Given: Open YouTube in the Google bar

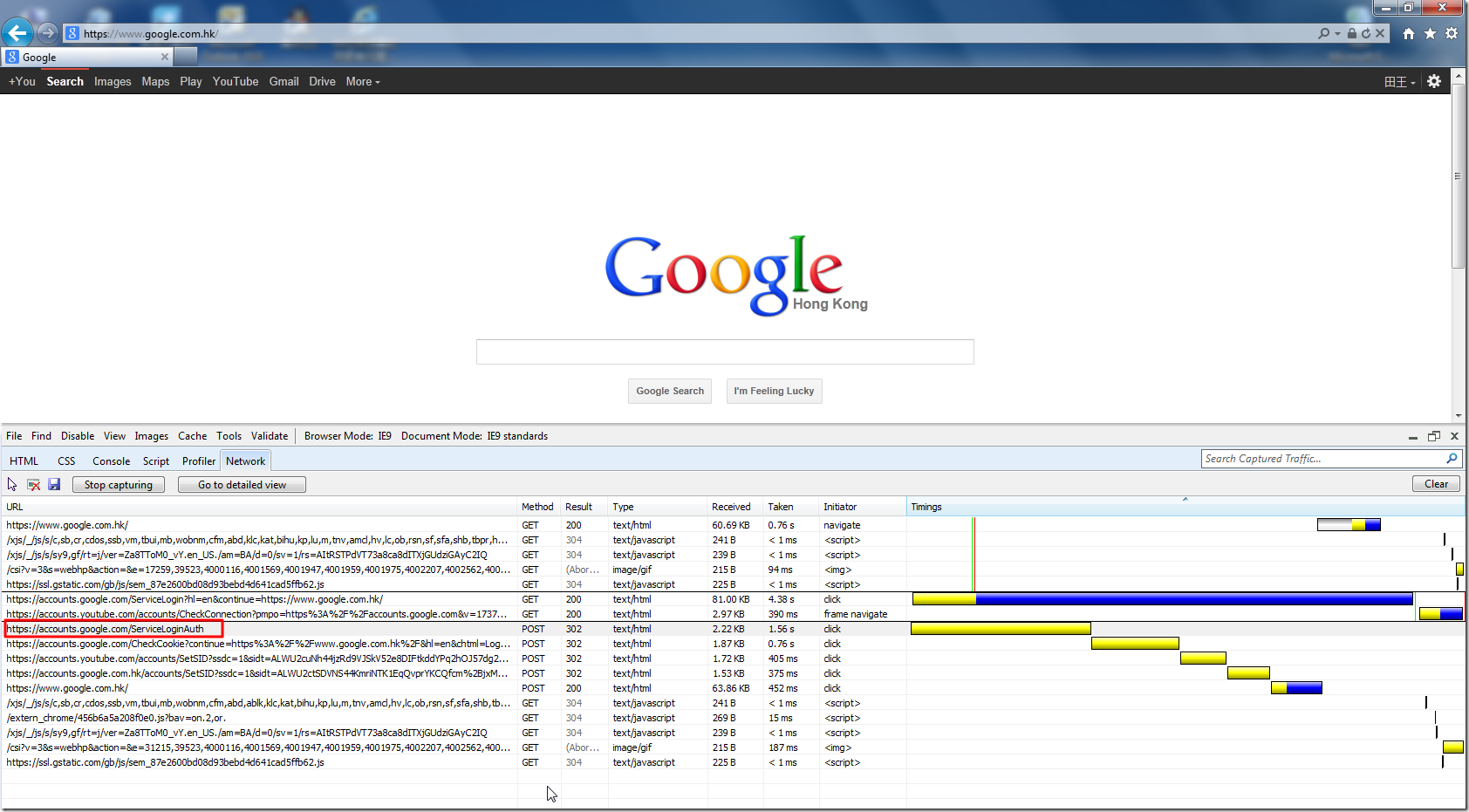Looking at the screenshot, I should [x=236, y=81].
